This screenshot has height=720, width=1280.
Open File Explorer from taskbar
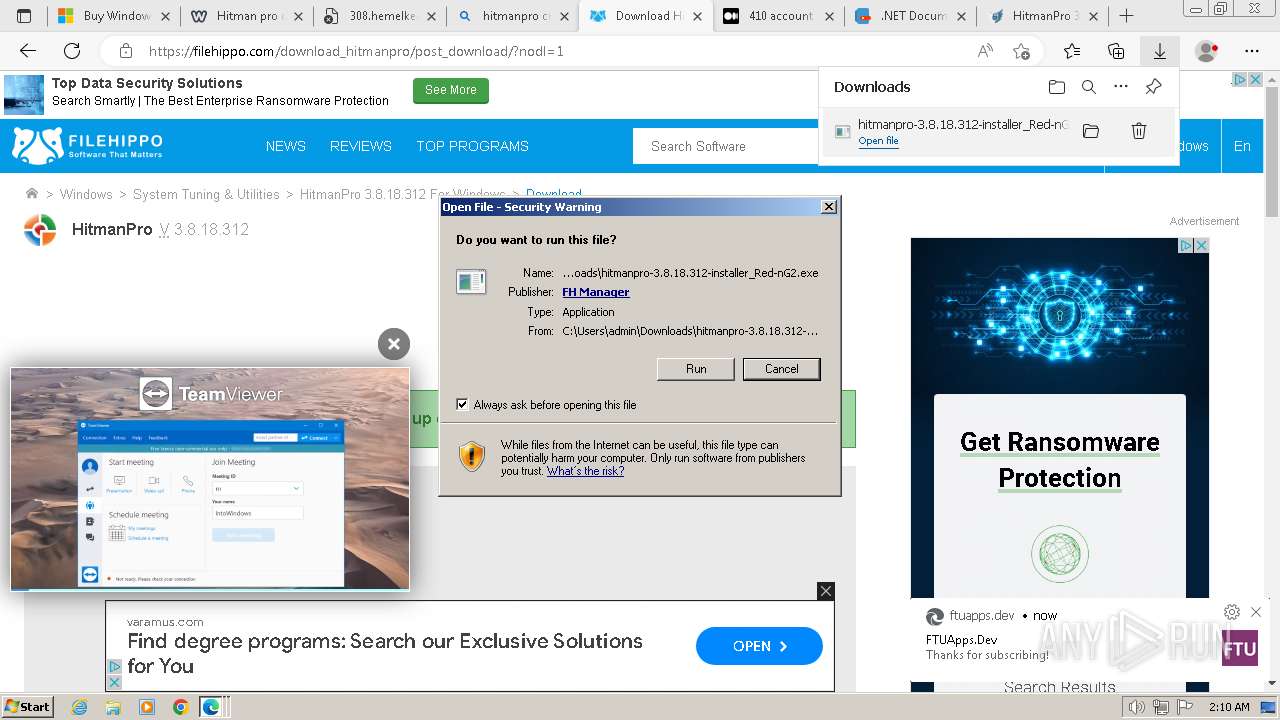coord(113,707)
